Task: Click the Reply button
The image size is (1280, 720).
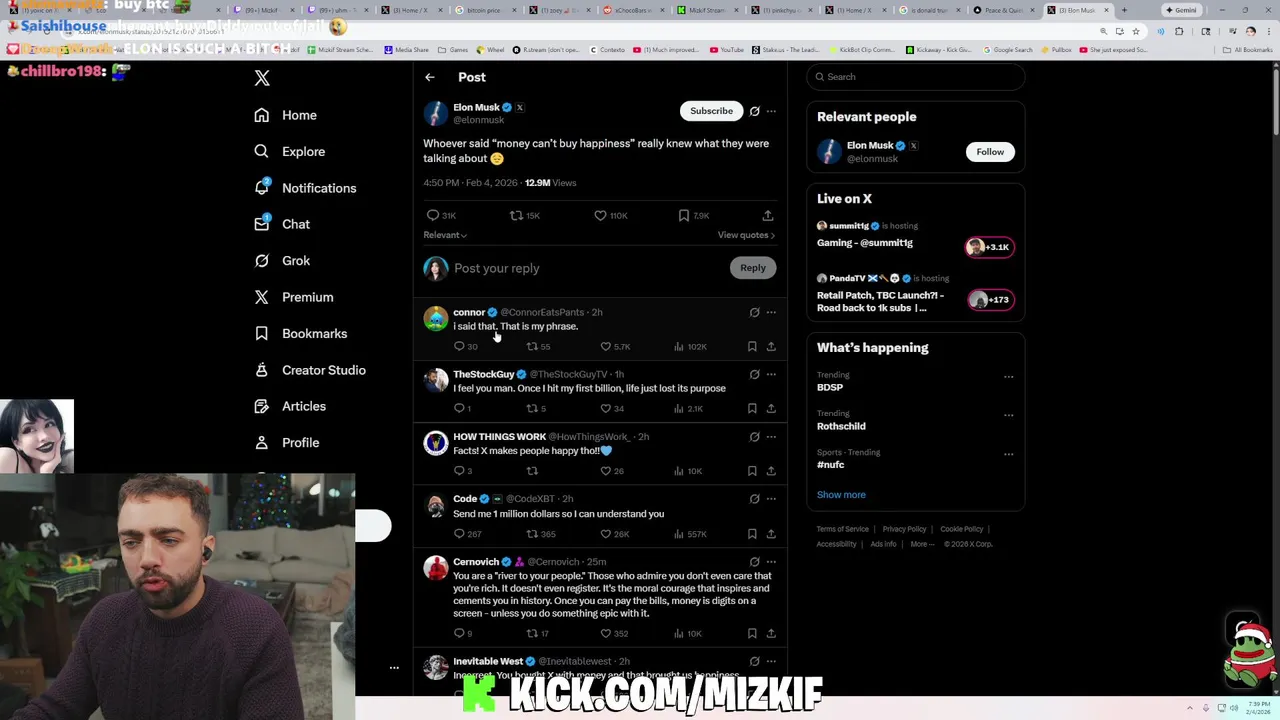Action: pyautogui.click(x=753, y=268)
